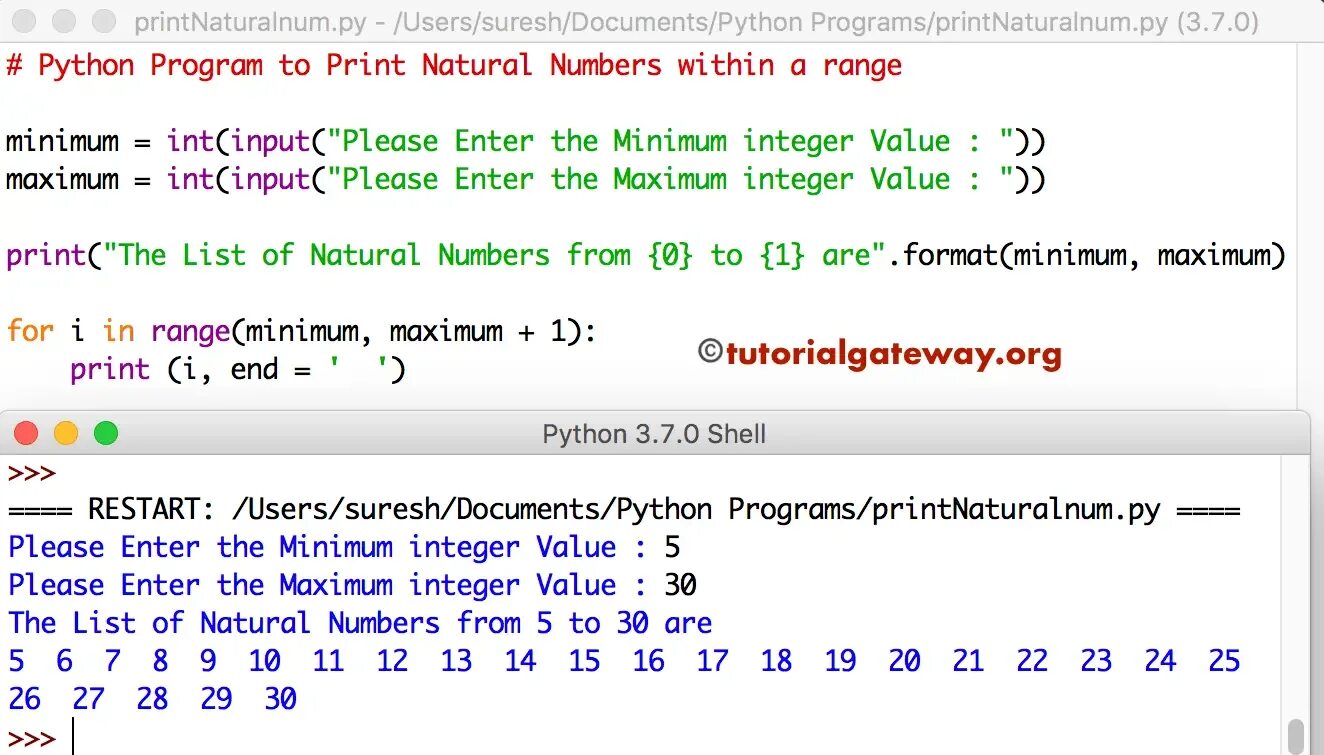
Task: Close the printNaturalnum.py editor window
Action: point(24,20)
